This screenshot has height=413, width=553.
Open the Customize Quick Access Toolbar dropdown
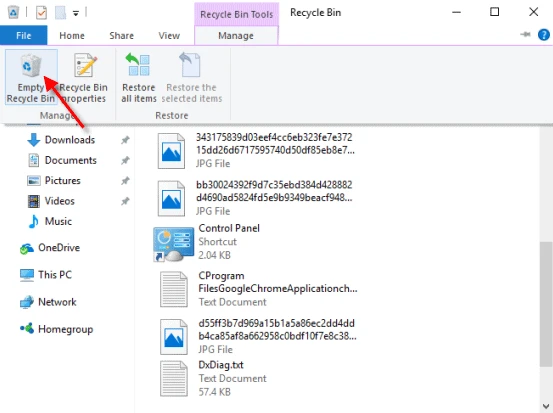pos(76,13)
